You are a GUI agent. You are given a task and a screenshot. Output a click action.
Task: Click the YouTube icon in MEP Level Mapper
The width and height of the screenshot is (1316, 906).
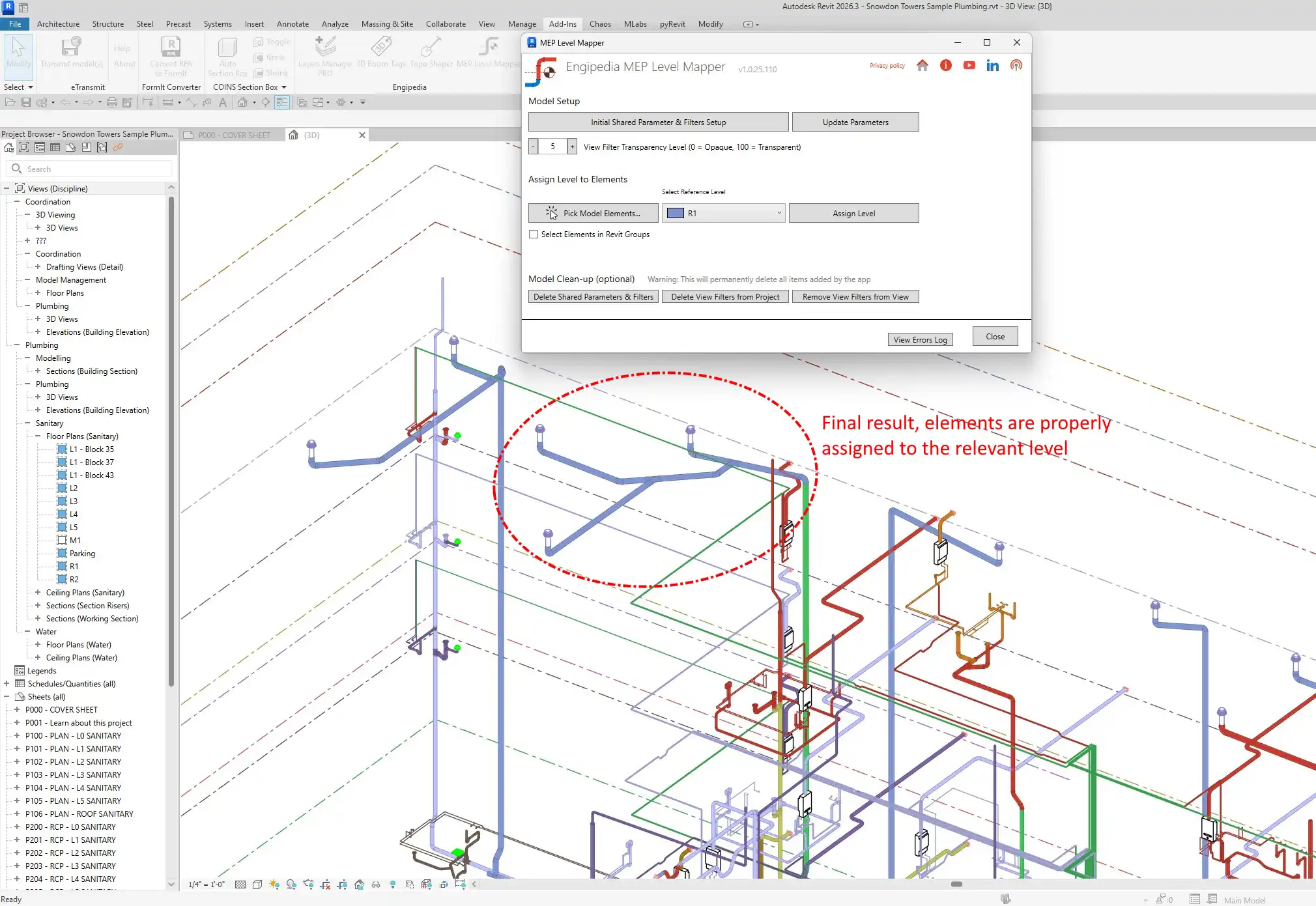point(969,65)
